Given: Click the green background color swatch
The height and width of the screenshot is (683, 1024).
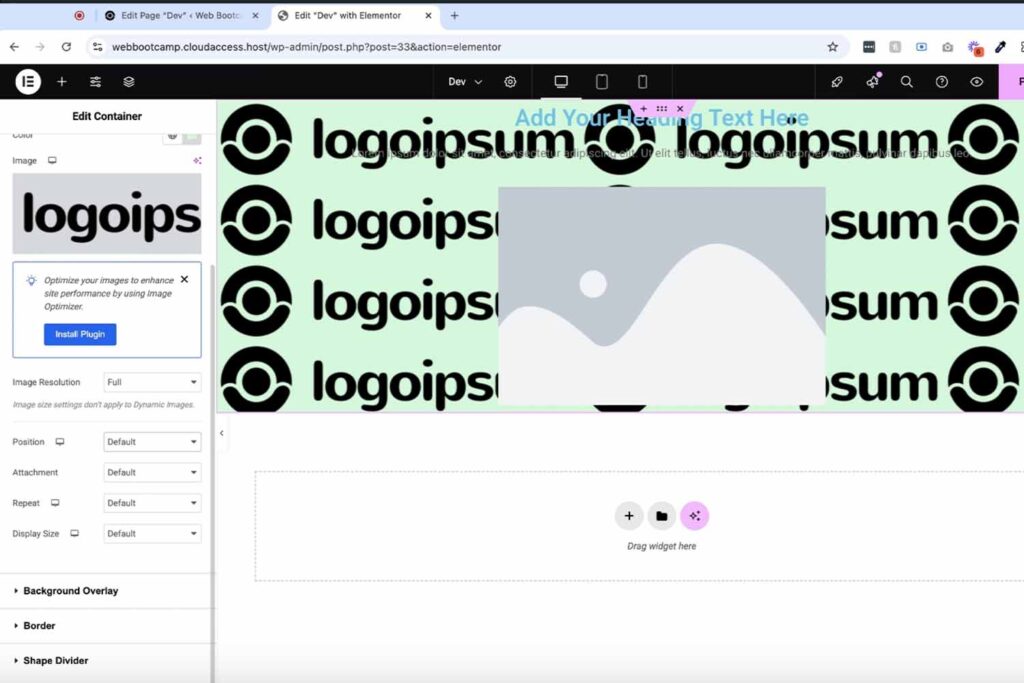Looking at the screenshot, I should pos(191,136).
